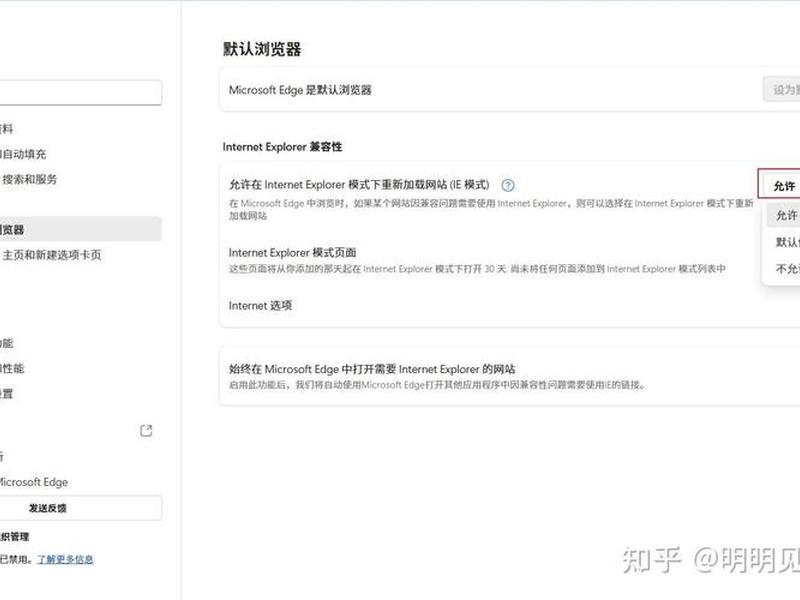
Task: Open the 性能 sidebar item
Action: point(12,368)
